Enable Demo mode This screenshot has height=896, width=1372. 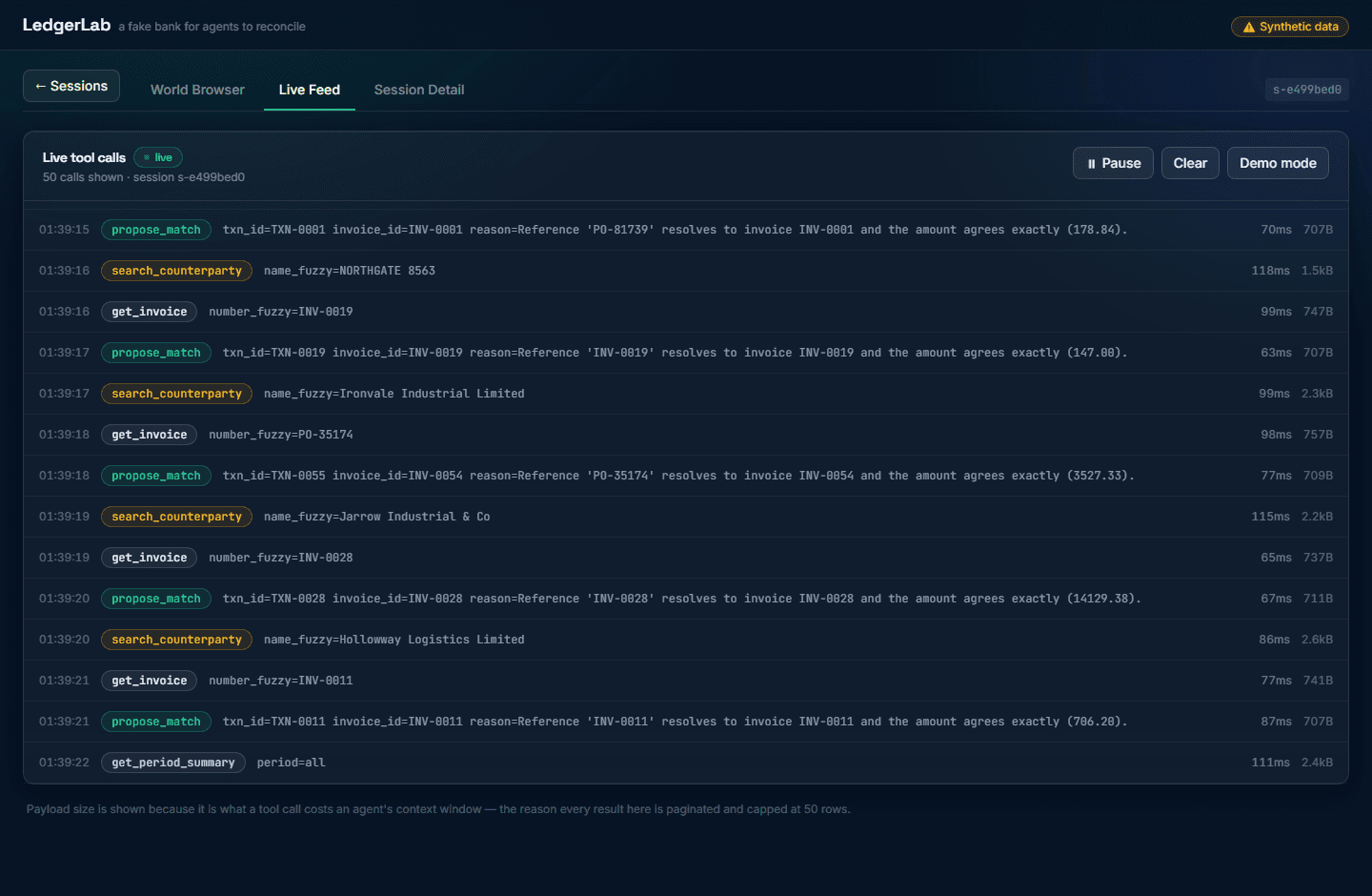[1278, 163]
